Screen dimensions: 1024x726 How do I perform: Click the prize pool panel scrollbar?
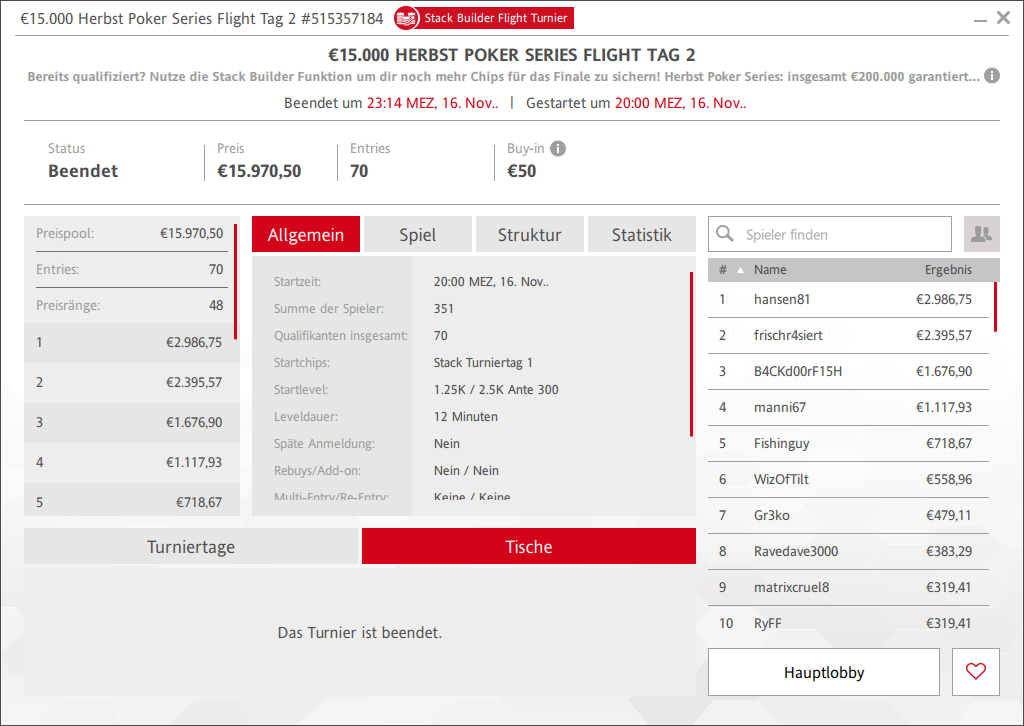pyautogui.click(x=235, y=282)
